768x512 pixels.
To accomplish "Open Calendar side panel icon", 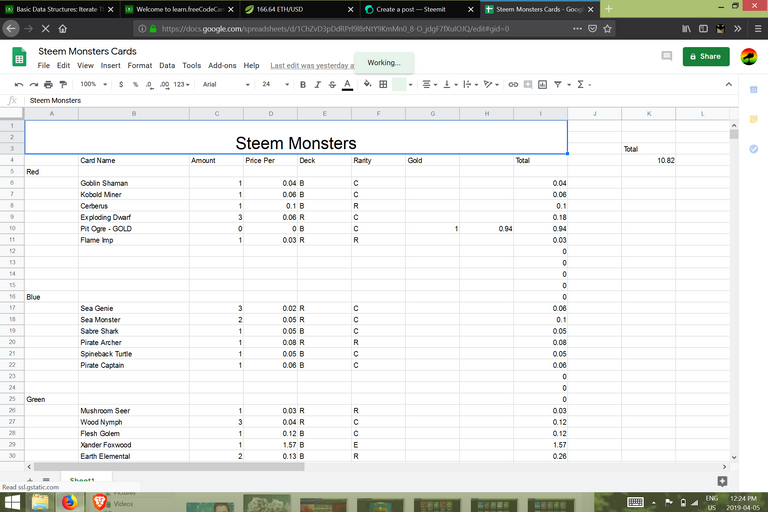I will pyautogui.click(x=754, y=90).
